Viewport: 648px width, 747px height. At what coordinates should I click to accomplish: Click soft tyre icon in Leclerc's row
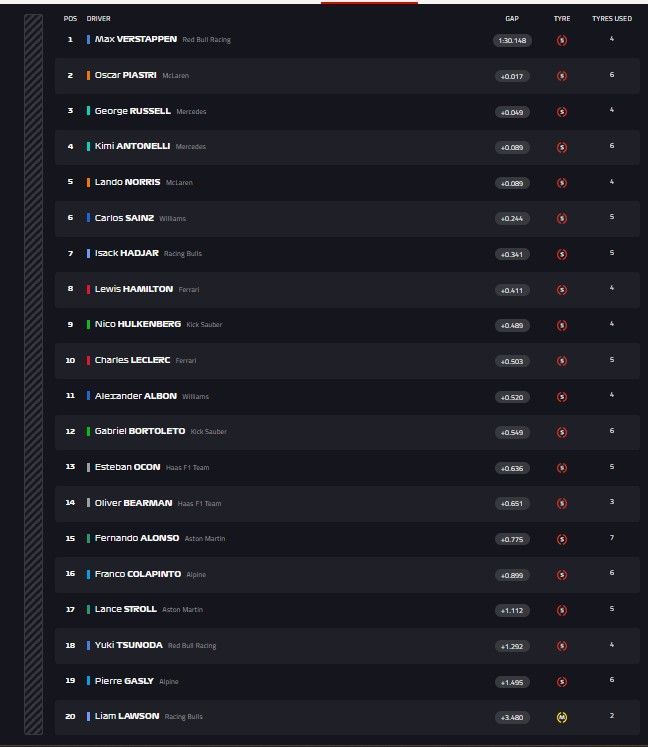click(561, 360)
